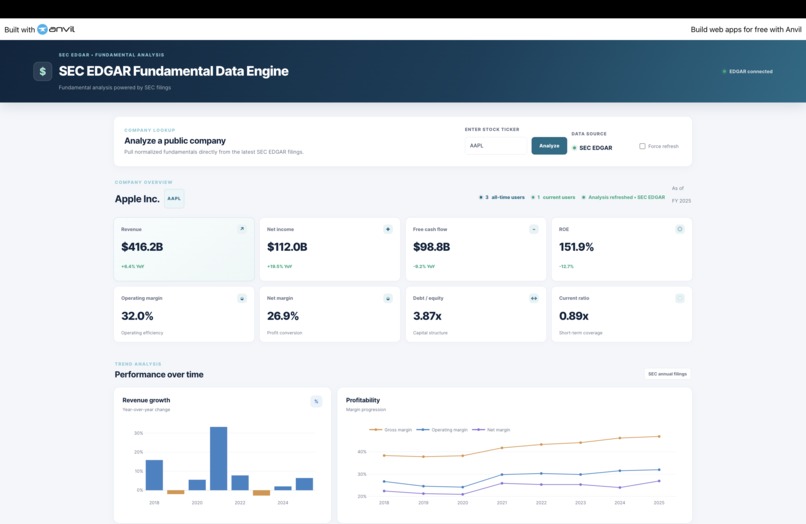The width and height of the screenshot is (806, 524).
Task: Enable the Force refresh checkbox
Action: 642,146
